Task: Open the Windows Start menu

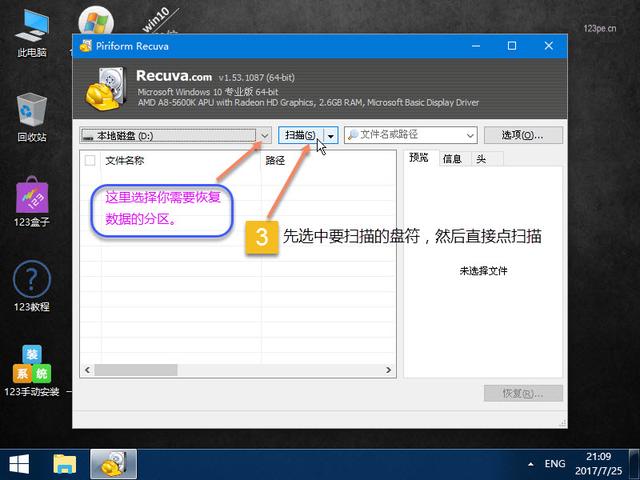Action: point(19,464)
